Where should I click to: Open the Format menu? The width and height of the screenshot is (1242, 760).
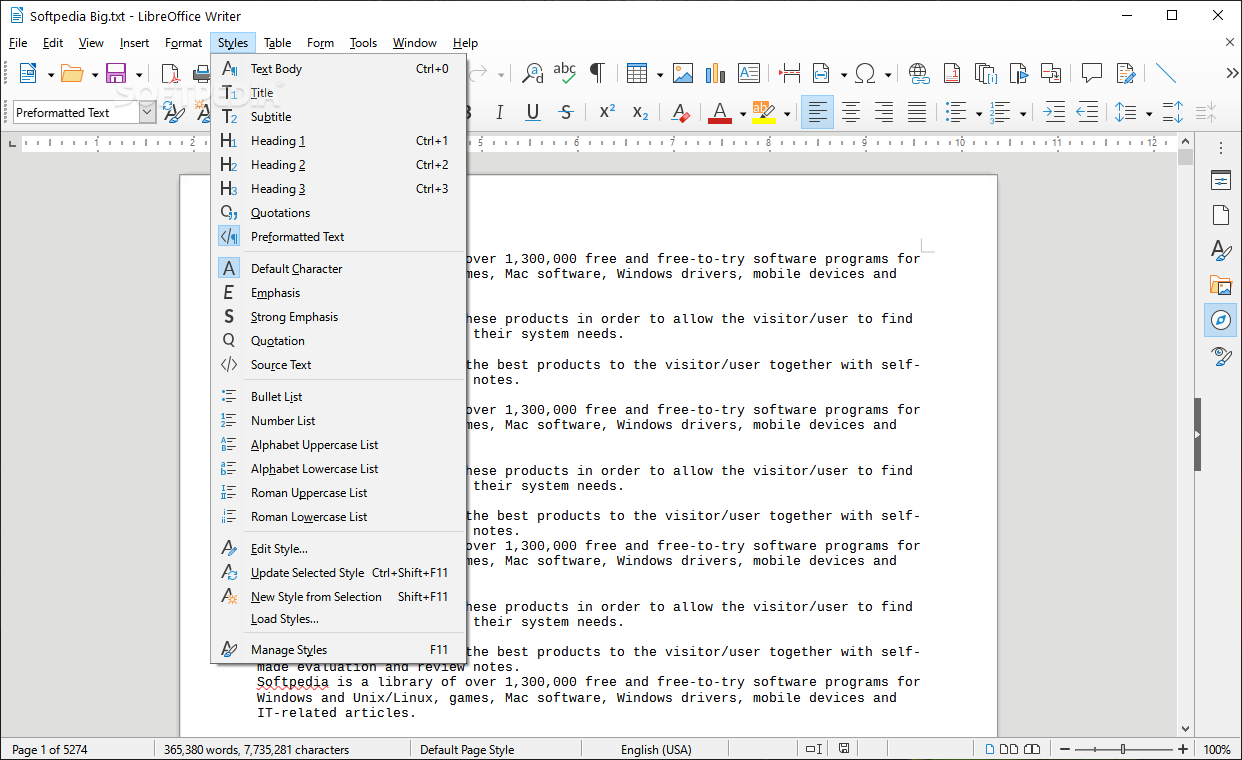tap(184, 43)
